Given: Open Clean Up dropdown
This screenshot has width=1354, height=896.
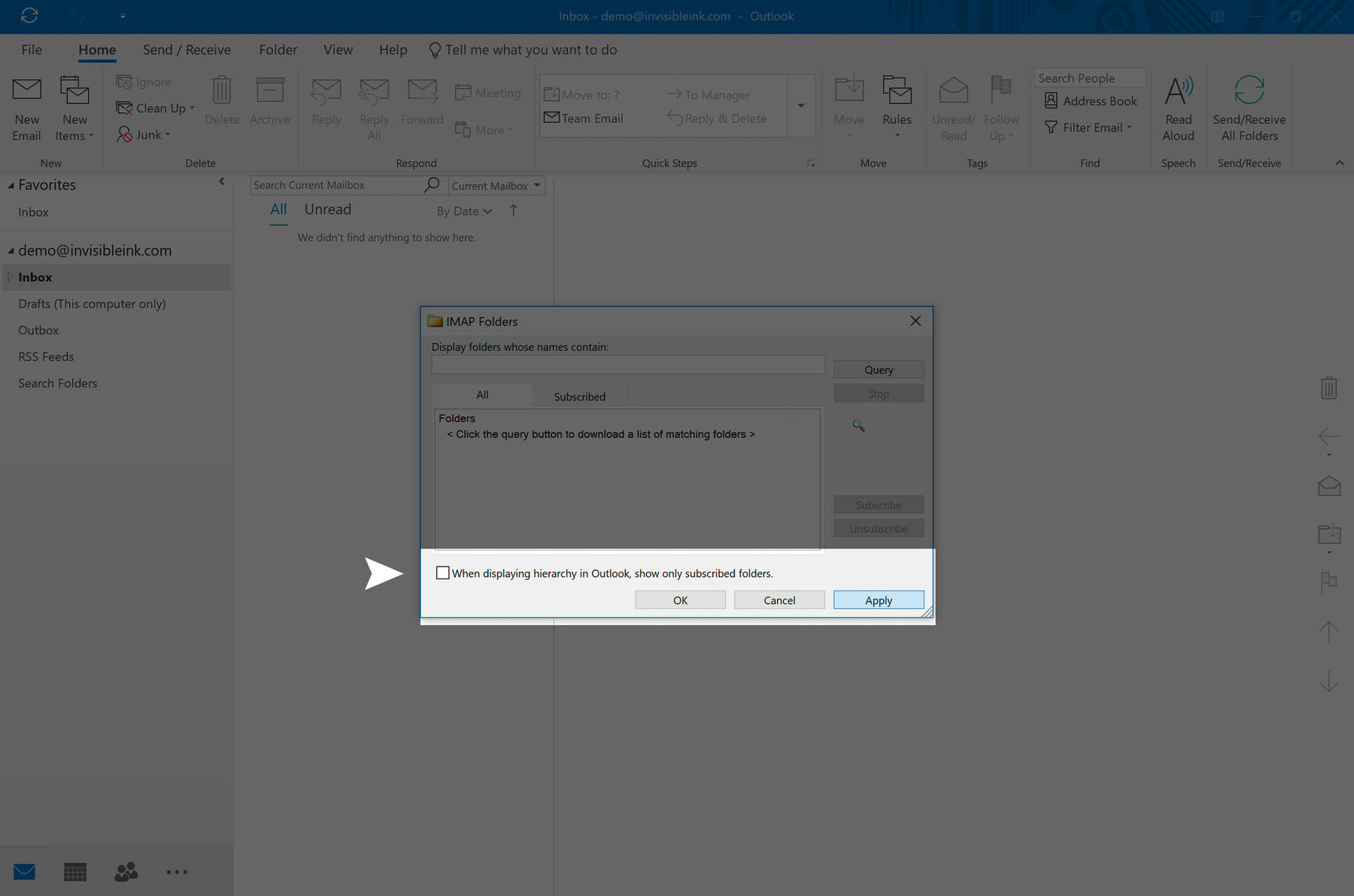Looking at the screenshot, I should [156, 108].
